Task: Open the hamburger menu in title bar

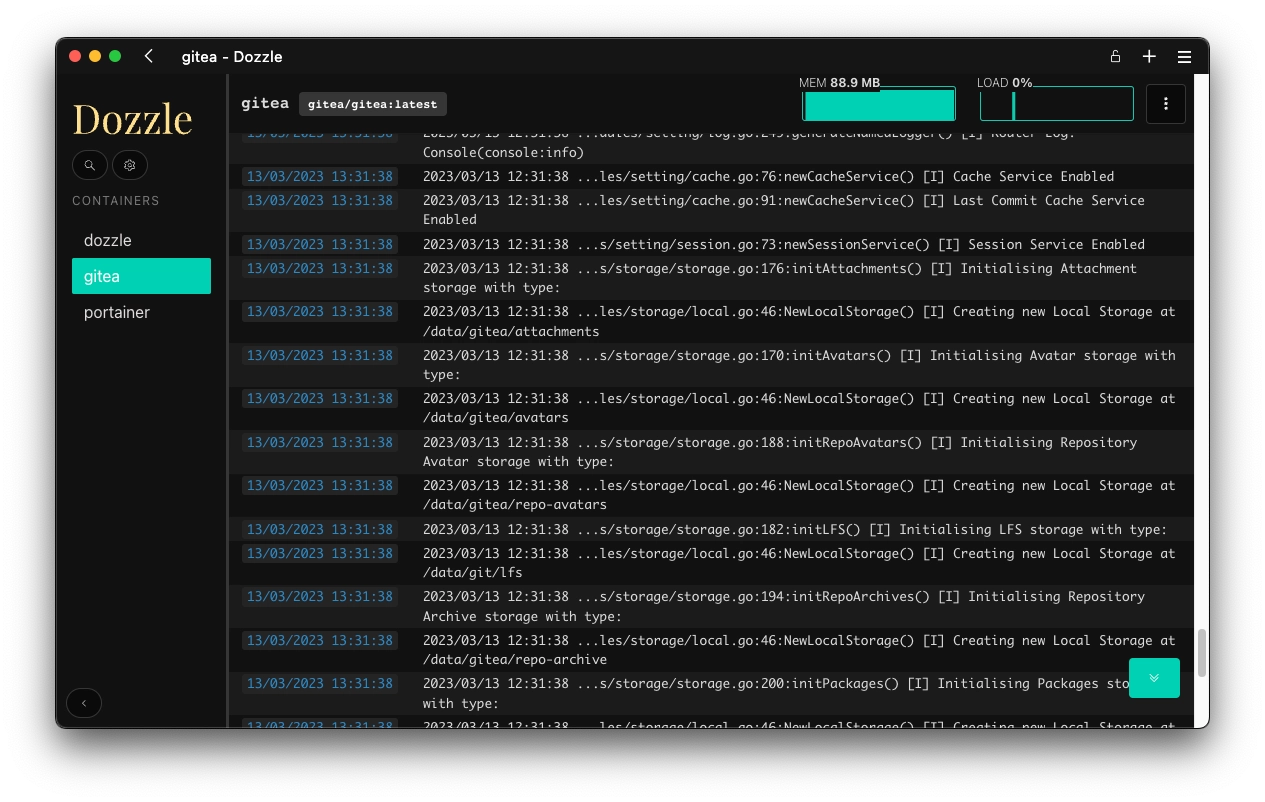Action: pyautogui.click(x=1184, y=57)
